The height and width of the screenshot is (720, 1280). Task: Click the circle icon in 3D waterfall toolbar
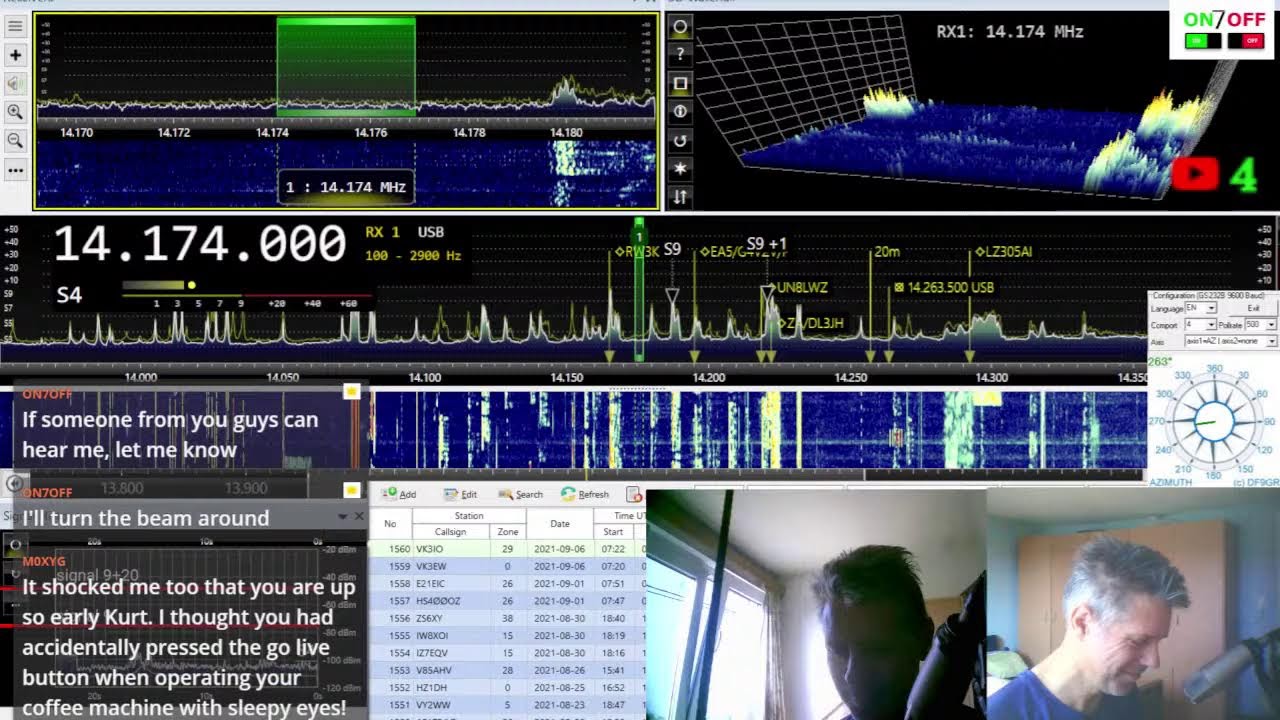[x=680, y=27]
